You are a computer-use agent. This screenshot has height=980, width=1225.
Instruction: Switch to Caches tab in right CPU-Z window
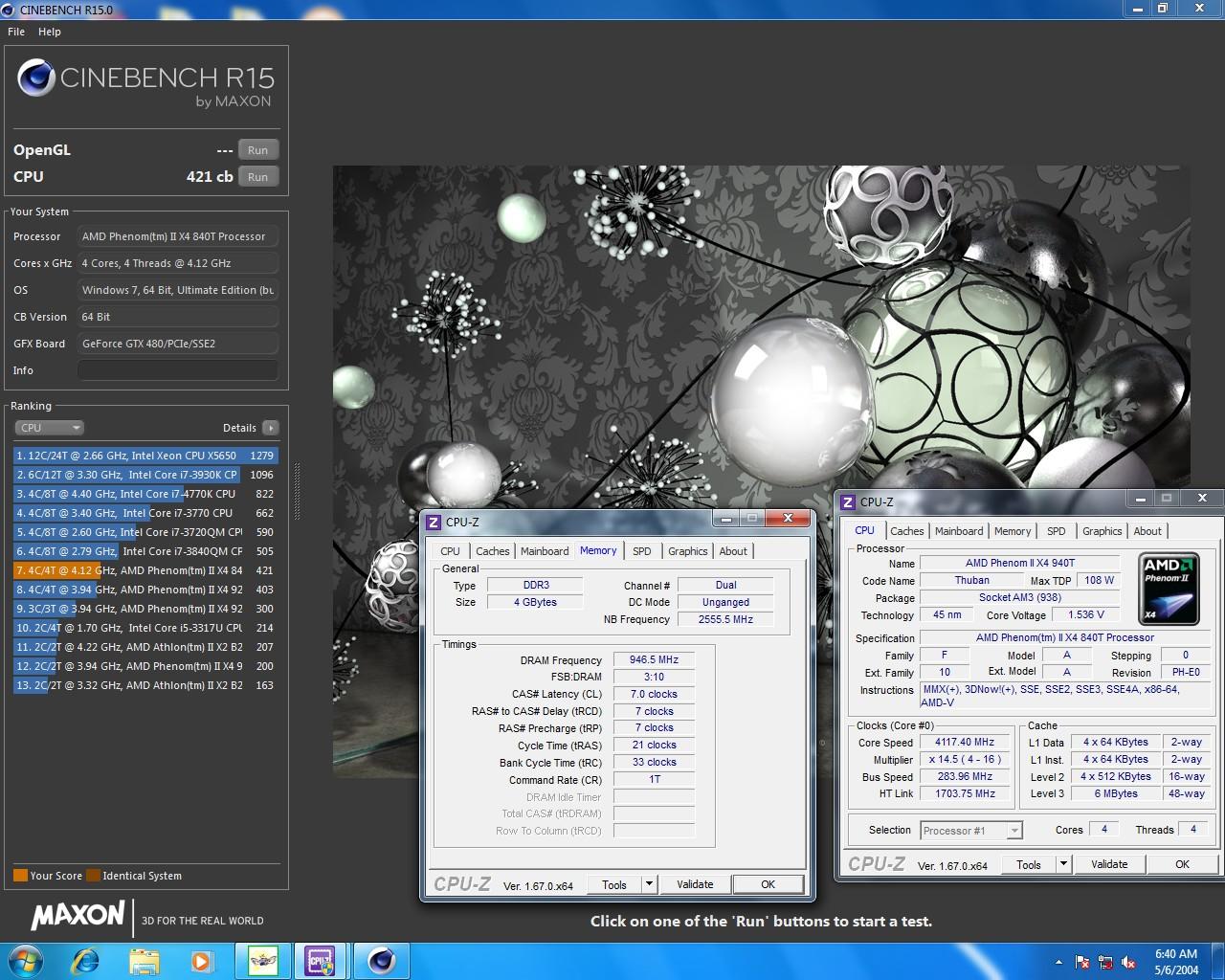[906, 531]
